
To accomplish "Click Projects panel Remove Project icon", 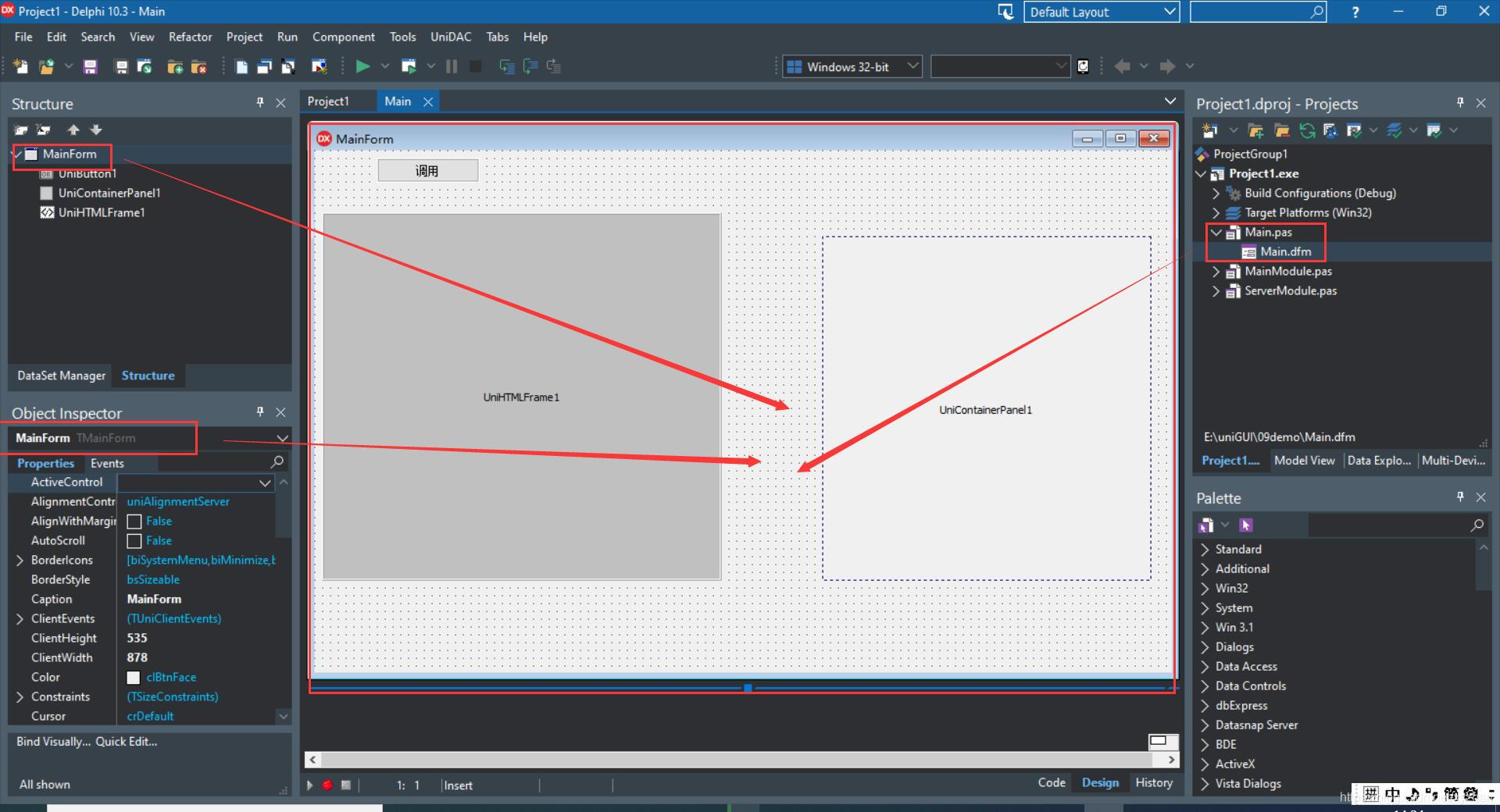I will tap(1281, 130).
